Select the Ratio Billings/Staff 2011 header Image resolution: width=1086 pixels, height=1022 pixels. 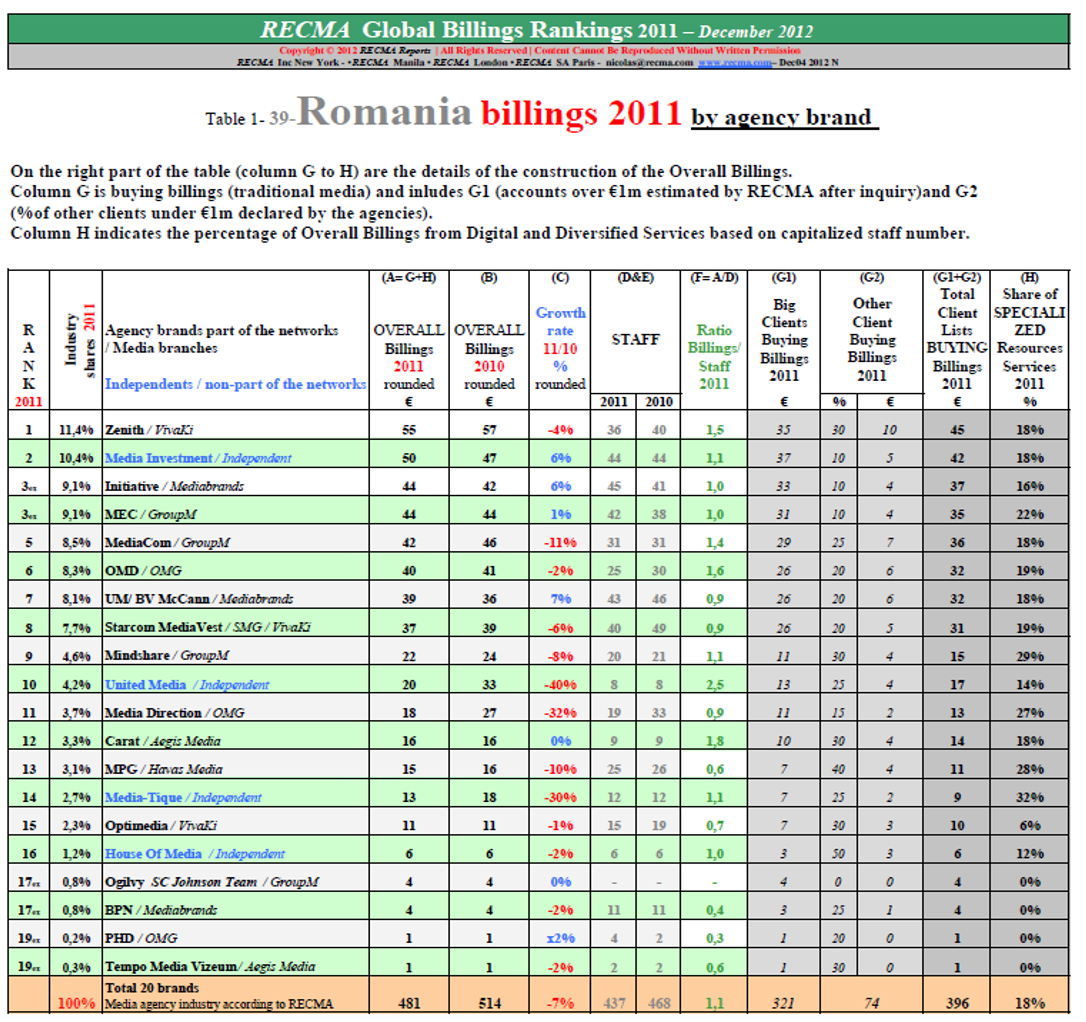point(714,348)
